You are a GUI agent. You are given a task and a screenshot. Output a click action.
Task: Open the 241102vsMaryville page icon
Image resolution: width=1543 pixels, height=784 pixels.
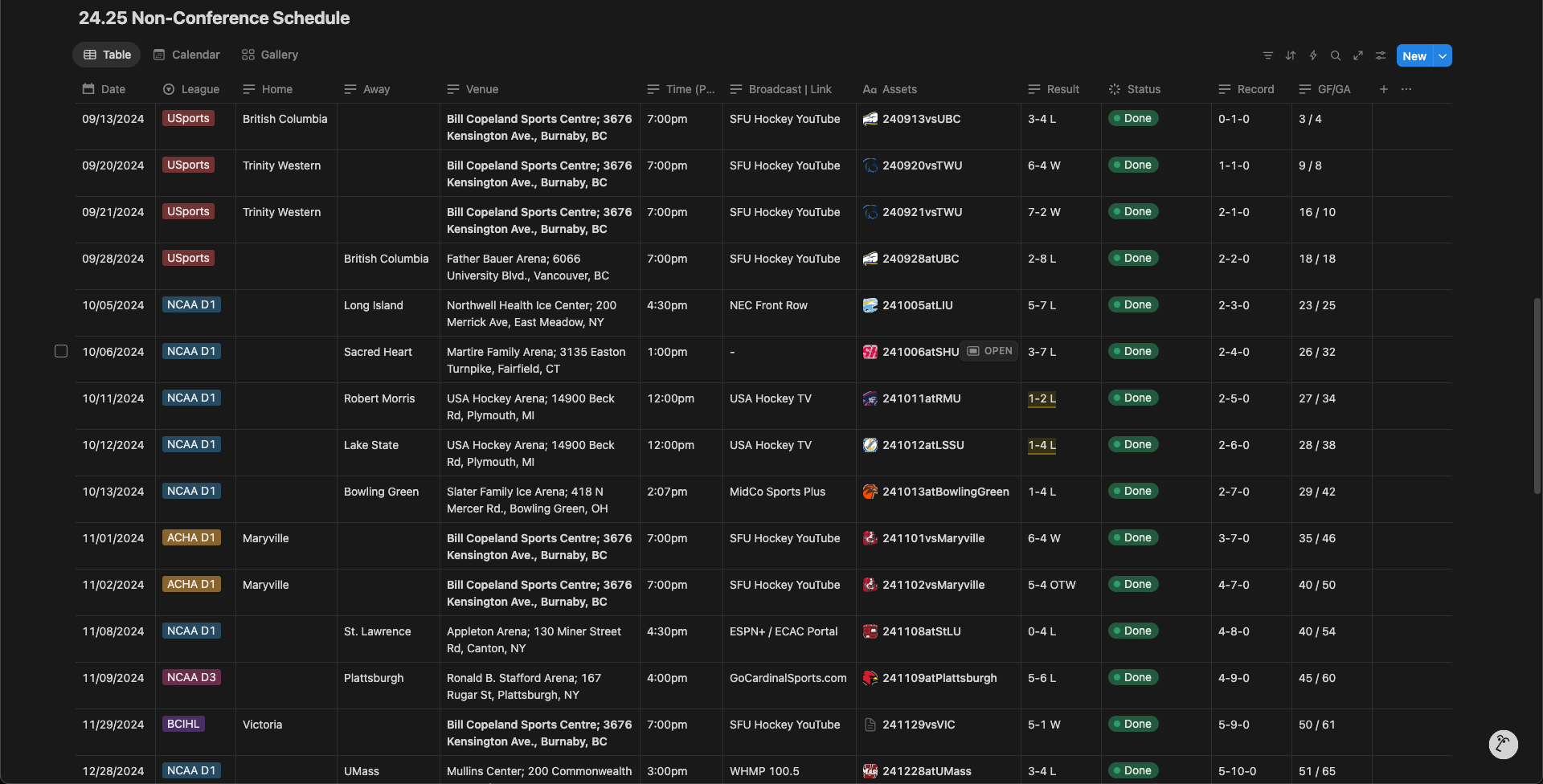point(870,585)
